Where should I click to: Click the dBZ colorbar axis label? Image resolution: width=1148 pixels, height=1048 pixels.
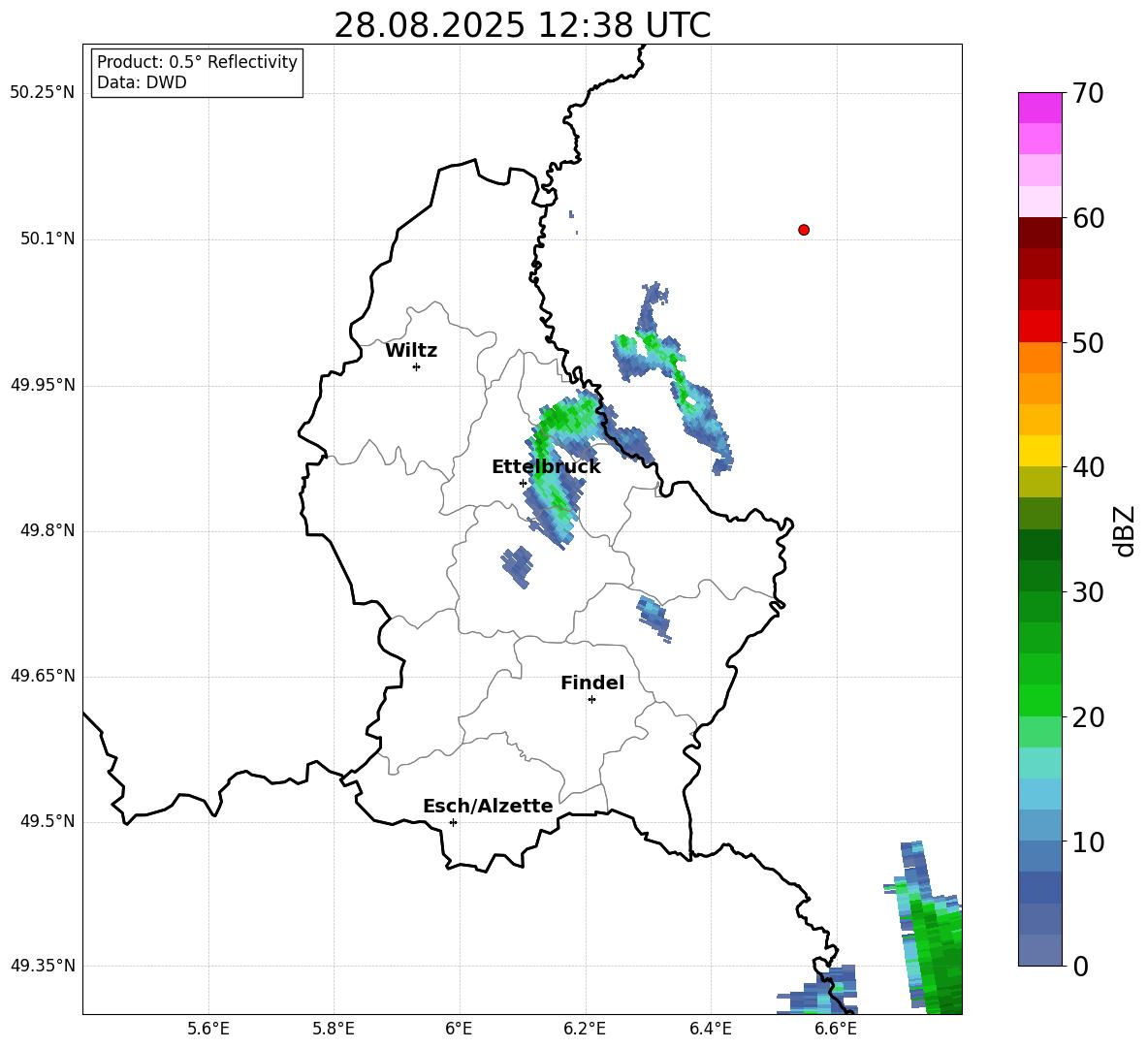1124,530
